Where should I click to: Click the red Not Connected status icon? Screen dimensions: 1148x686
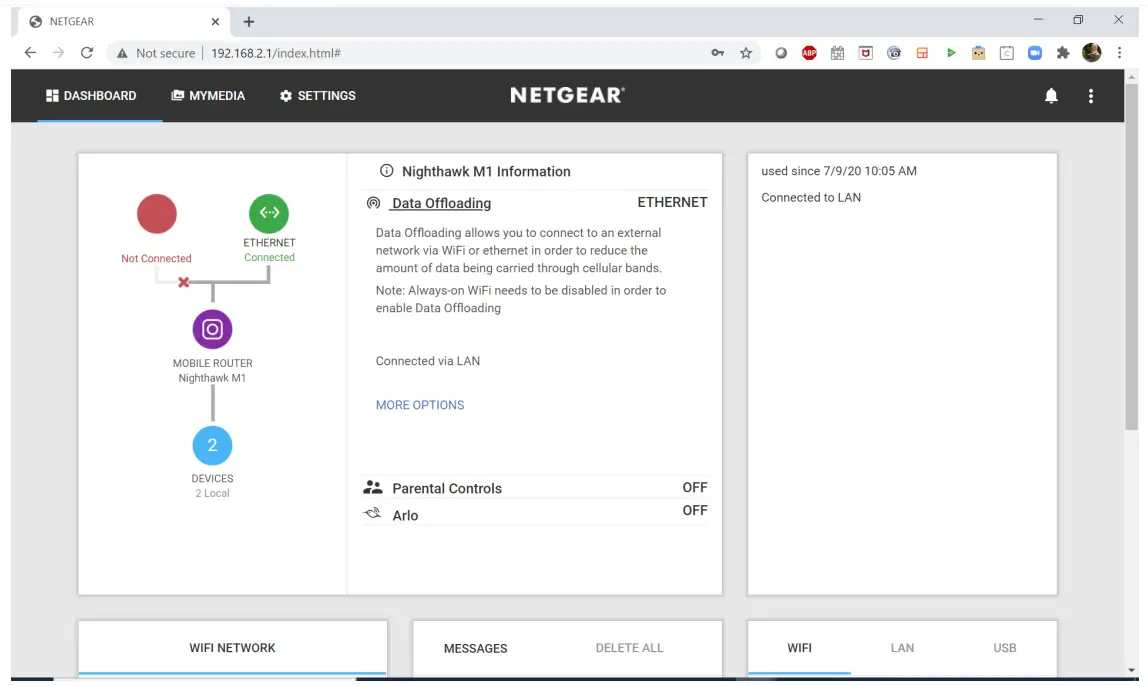(156, 213)
